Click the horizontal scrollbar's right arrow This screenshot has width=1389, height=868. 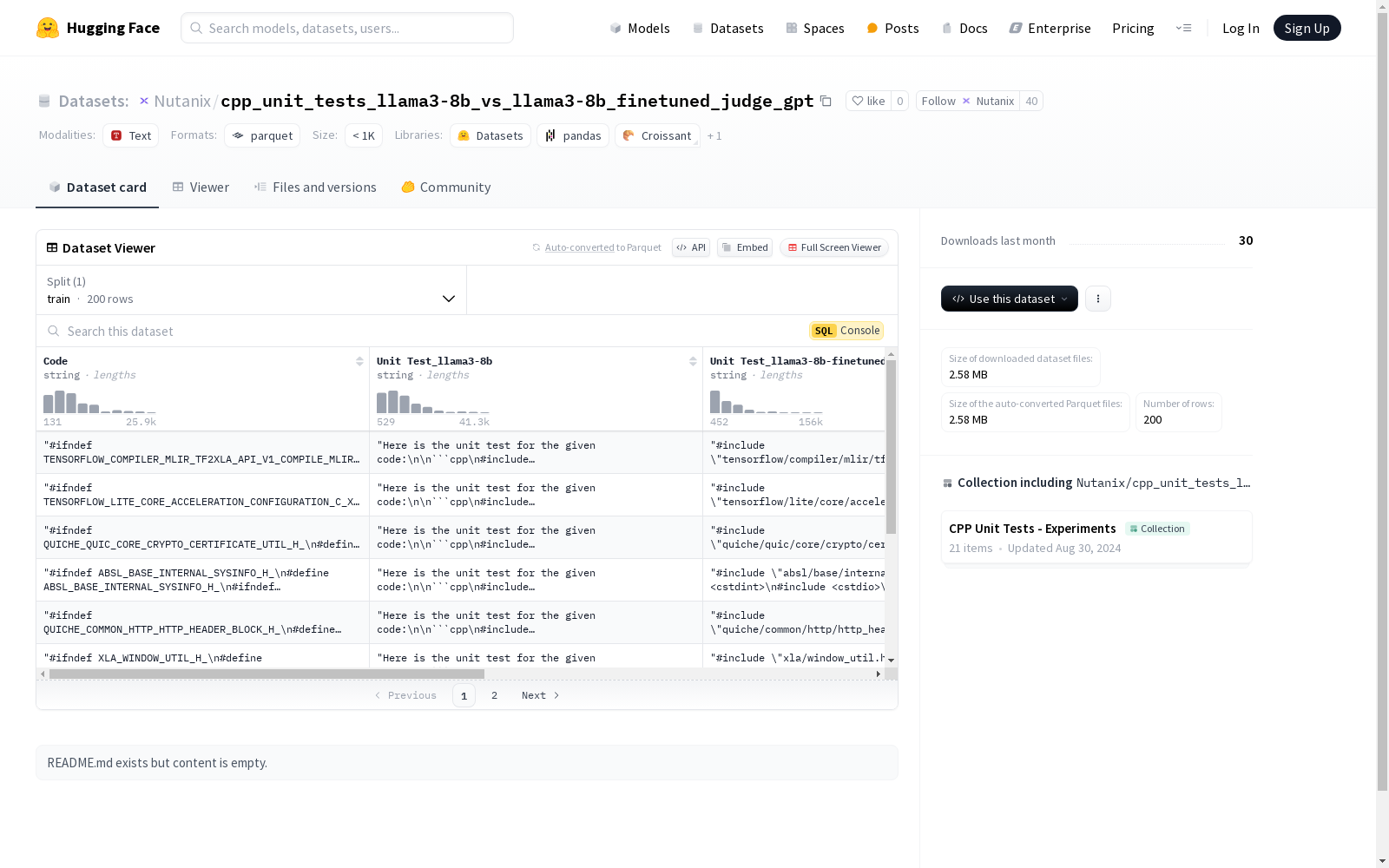point(879,674)
